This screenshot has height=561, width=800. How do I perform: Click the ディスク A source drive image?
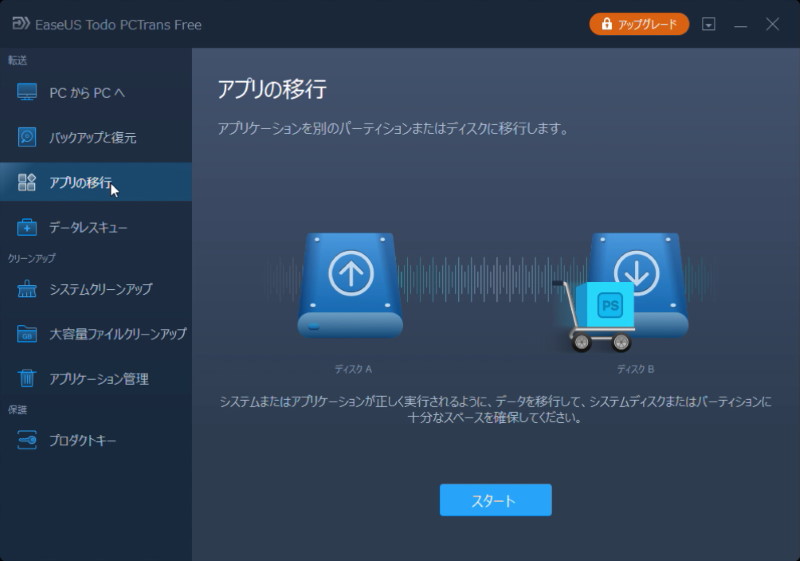[x=350, y=286]
